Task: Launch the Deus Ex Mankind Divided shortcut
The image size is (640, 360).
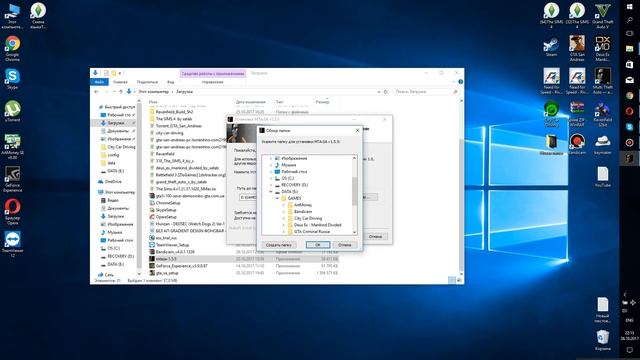Action: 603,48
